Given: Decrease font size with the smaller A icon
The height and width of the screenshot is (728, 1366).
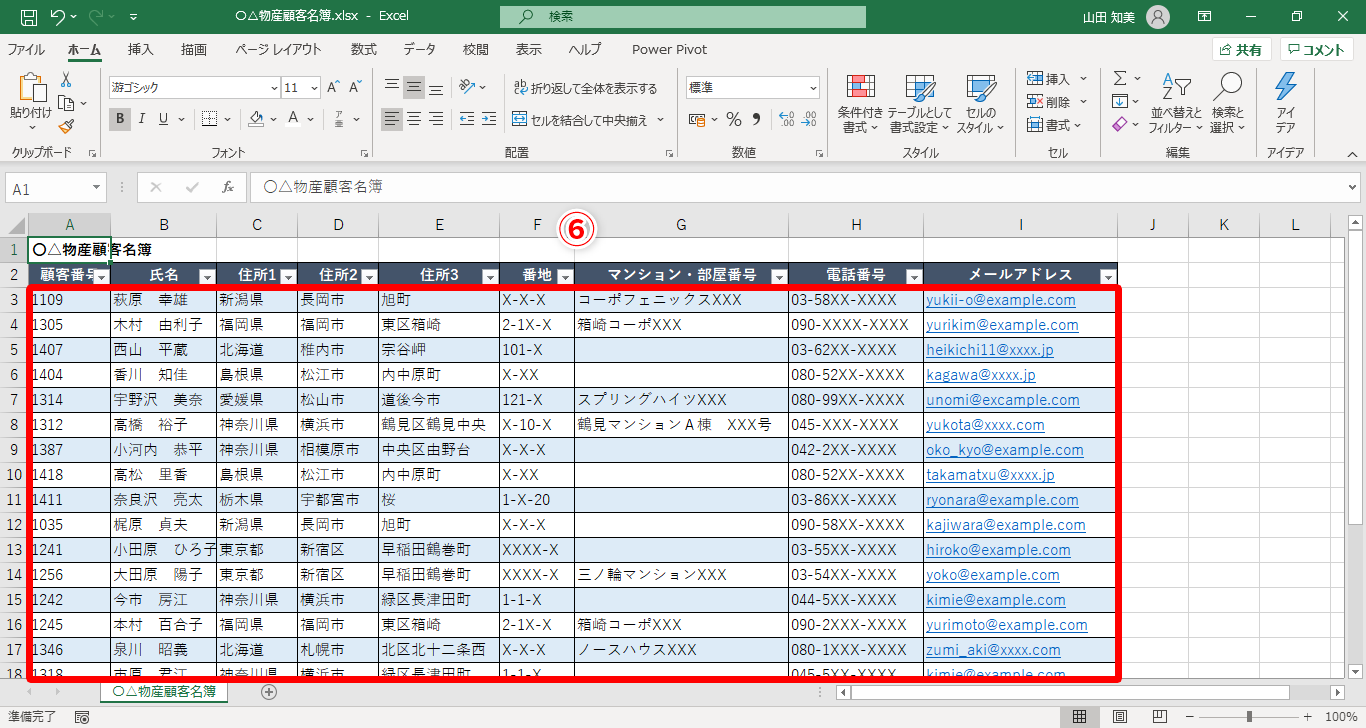Looking at the screenshot, I should 356,88.
